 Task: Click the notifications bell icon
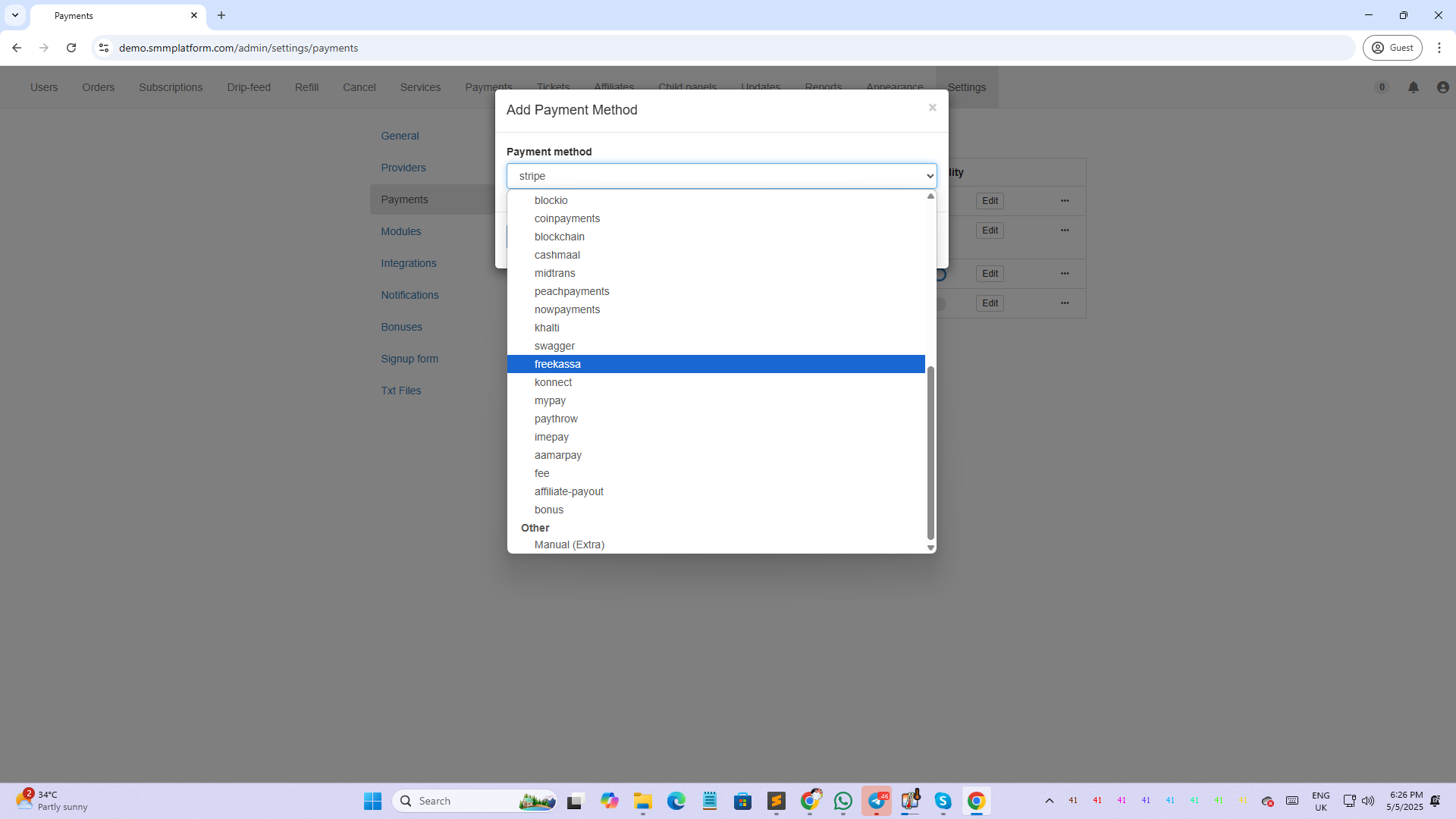[1413, 87]
